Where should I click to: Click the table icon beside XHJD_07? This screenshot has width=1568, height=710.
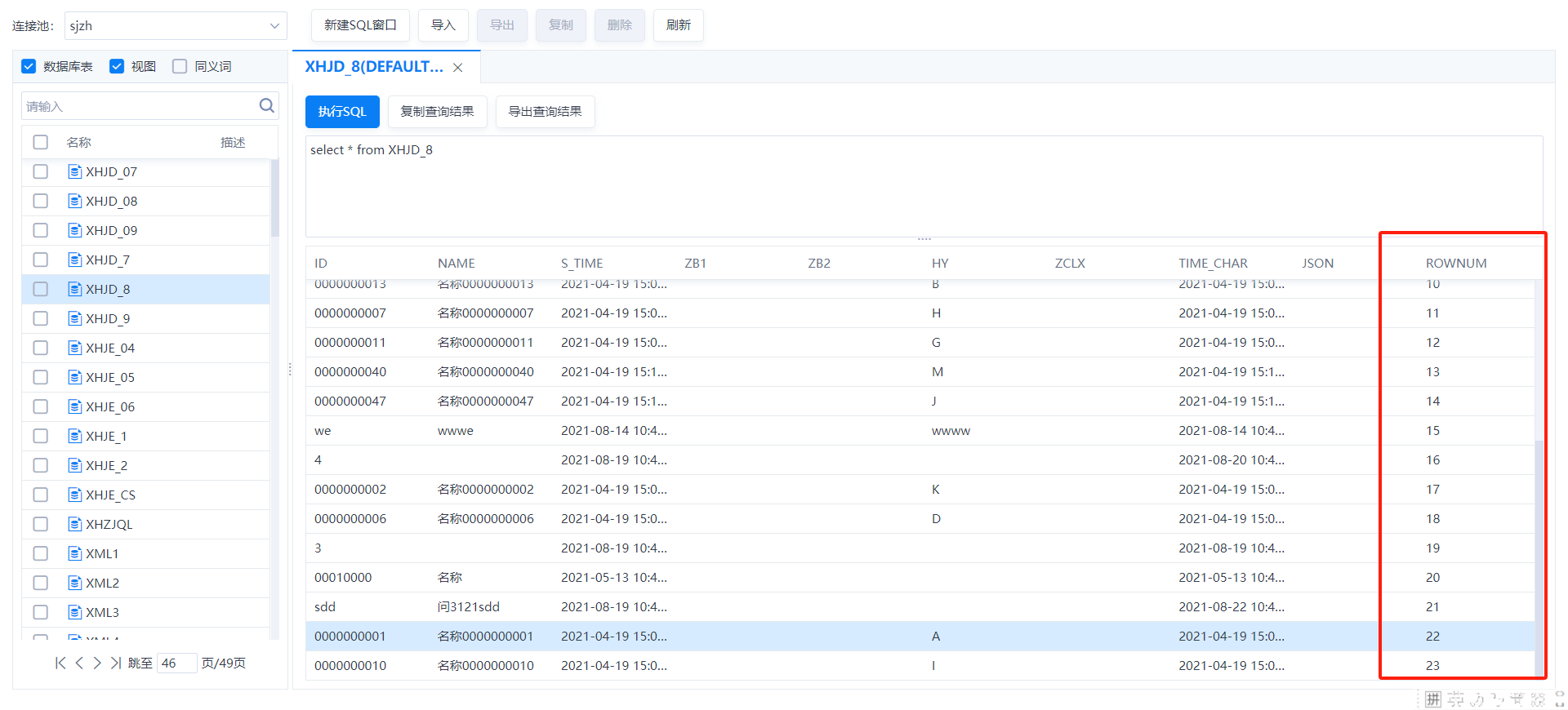pos(74,171)
